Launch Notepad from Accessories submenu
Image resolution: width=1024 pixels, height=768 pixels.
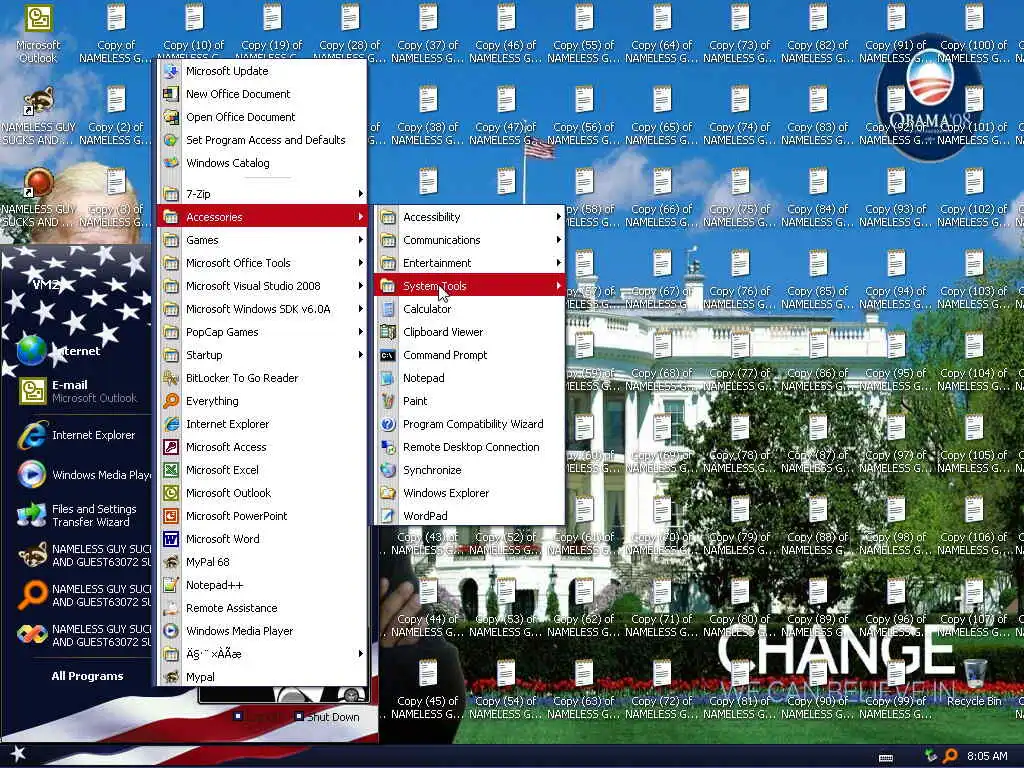click(x=469, y=377)
